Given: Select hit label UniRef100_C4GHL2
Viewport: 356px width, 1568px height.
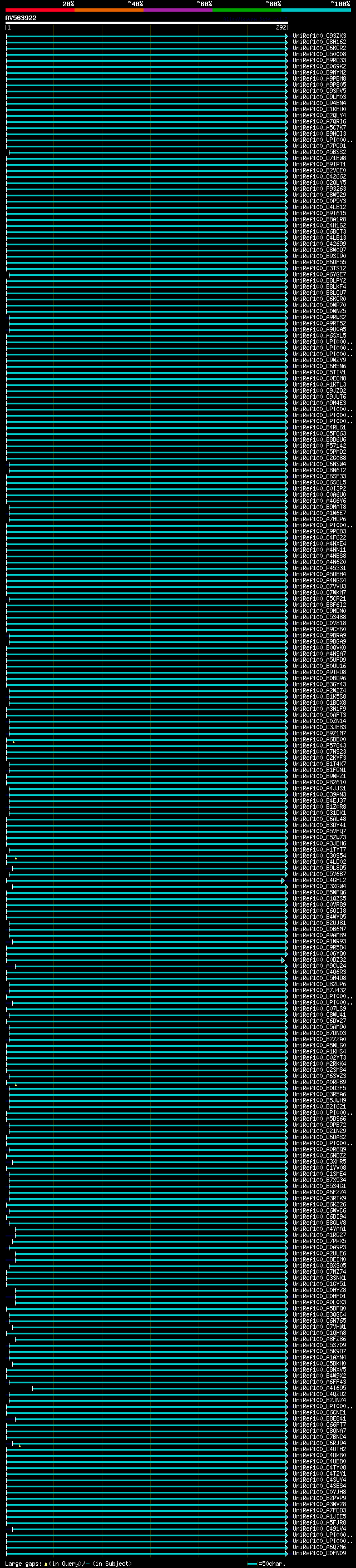Looking at the screenshot, I should [x=319, y=880].
